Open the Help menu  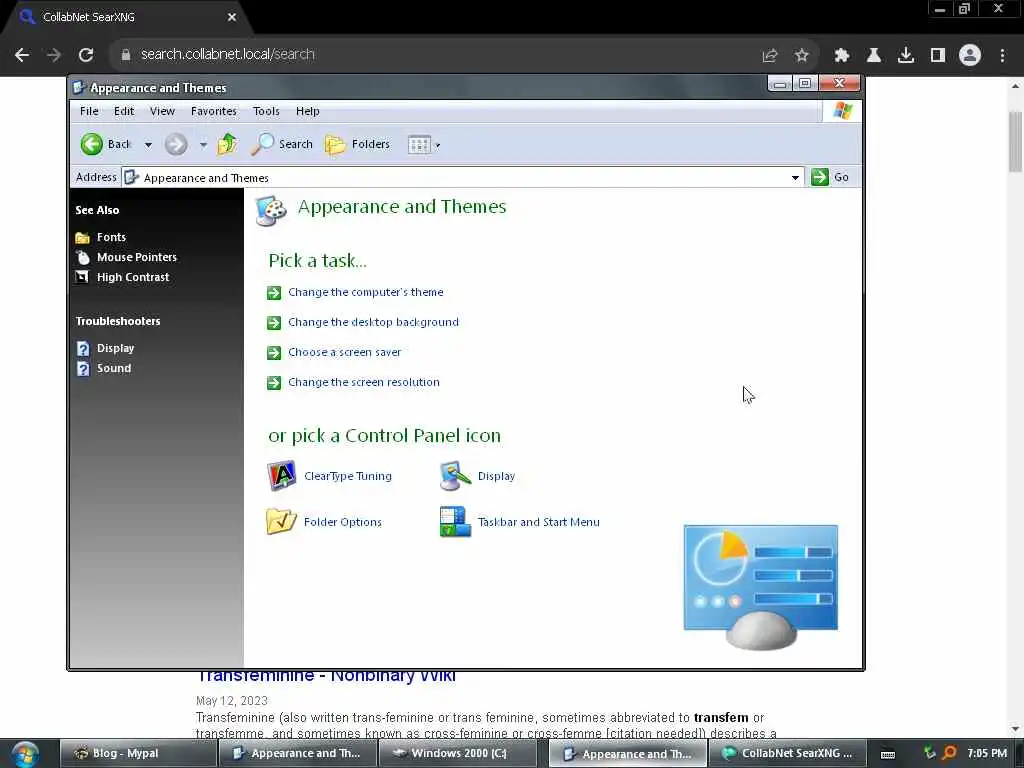(308, 111)
